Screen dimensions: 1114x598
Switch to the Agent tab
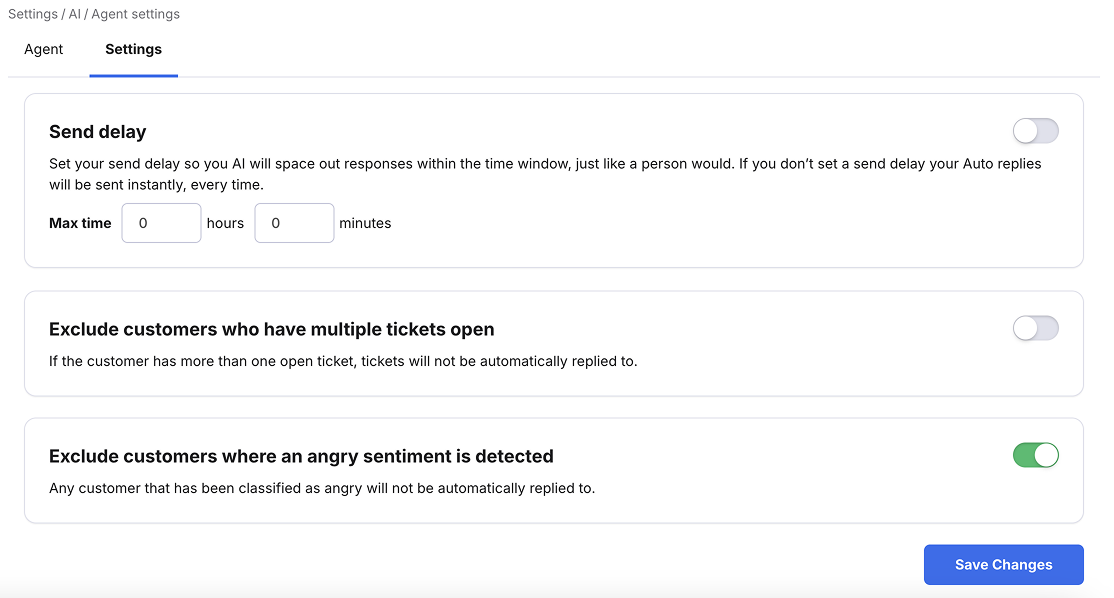(x=44, y=49)
